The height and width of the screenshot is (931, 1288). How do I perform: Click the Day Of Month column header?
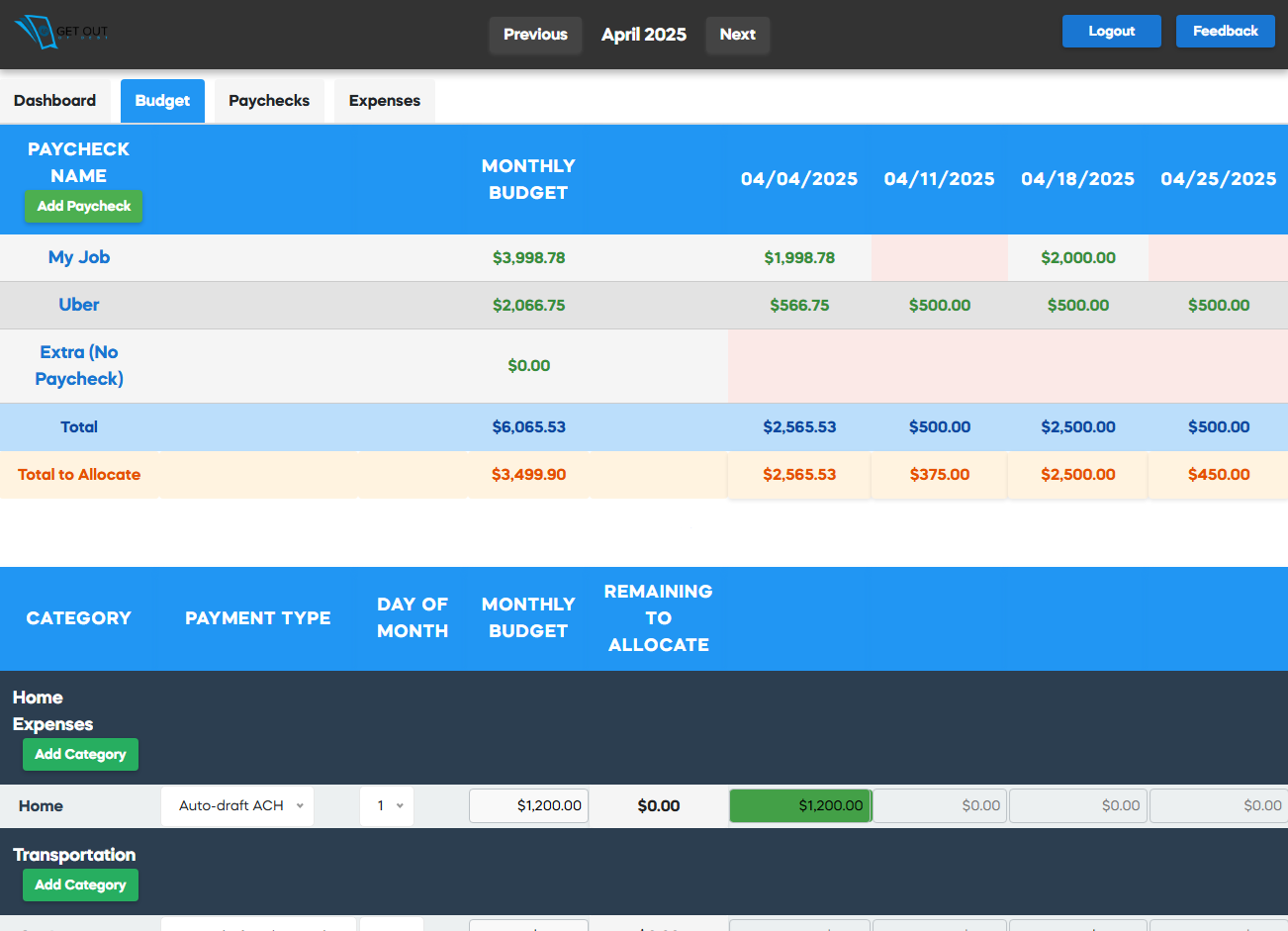(413, 618)
